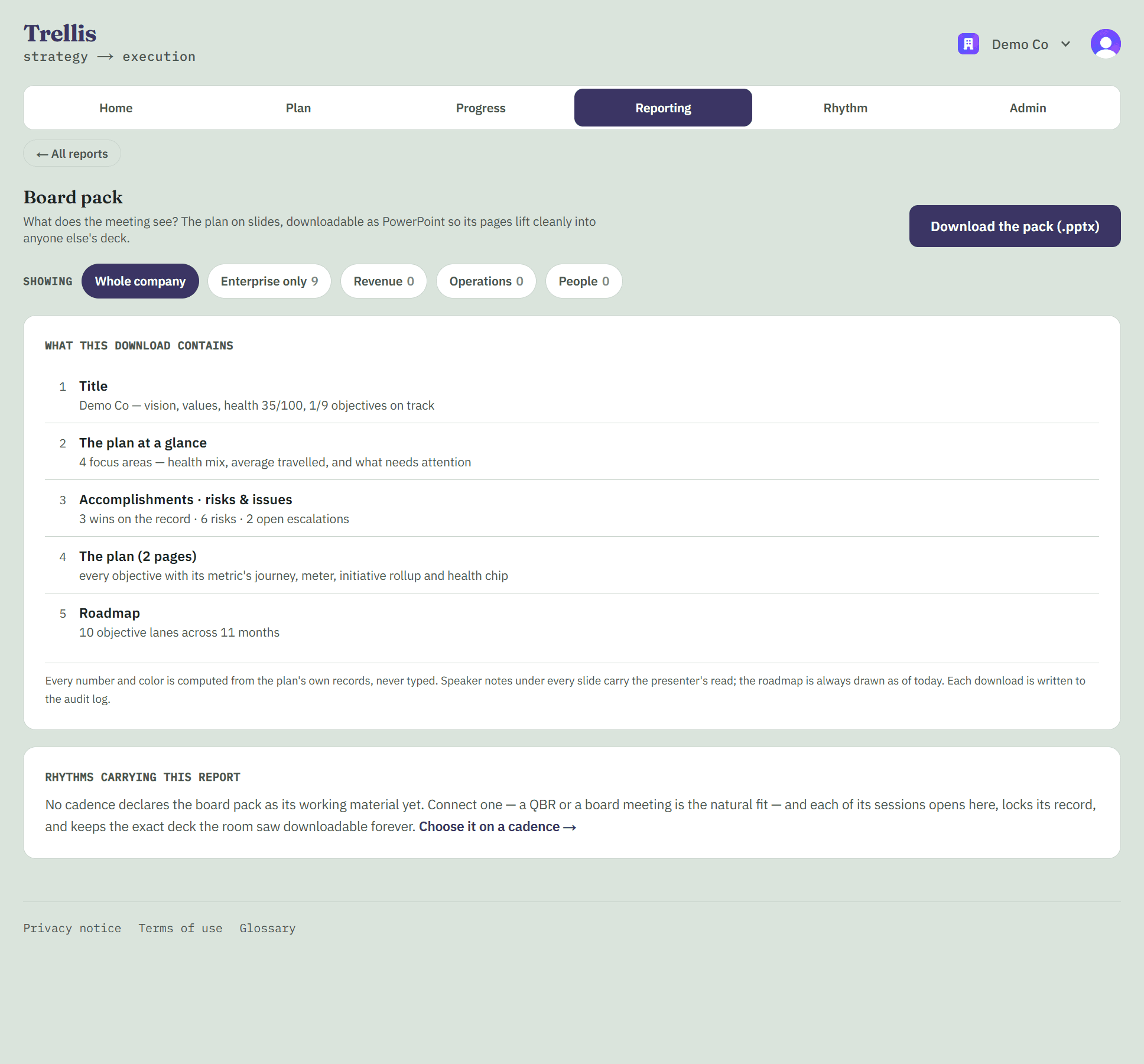This screenshot has height=1064, width=1144.
Task: Open the user profile avatar
Action: [1105, 44]
